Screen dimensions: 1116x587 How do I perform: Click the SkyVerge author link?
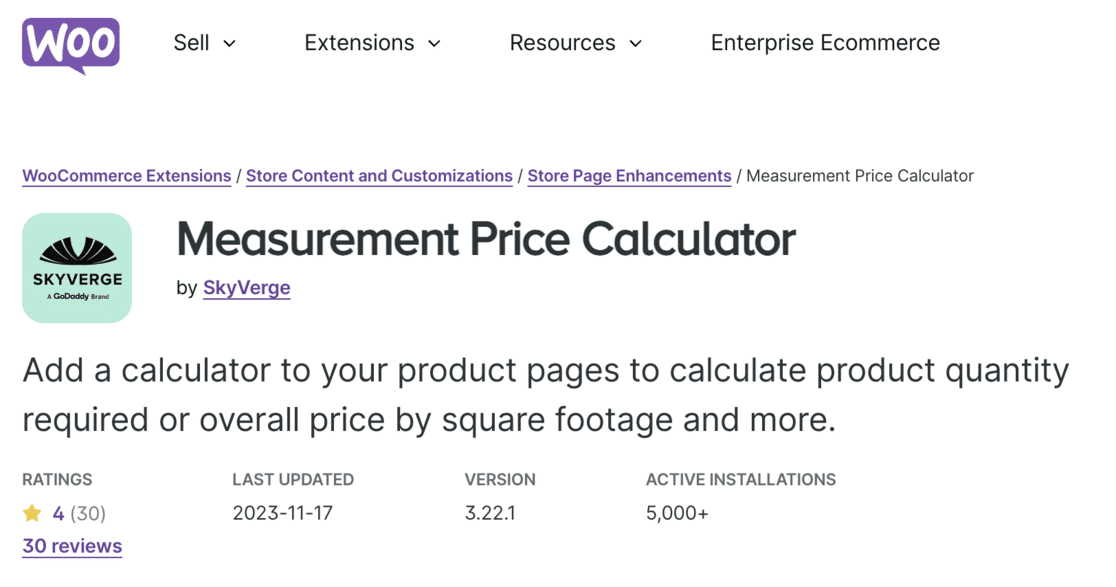coord(246,288)
